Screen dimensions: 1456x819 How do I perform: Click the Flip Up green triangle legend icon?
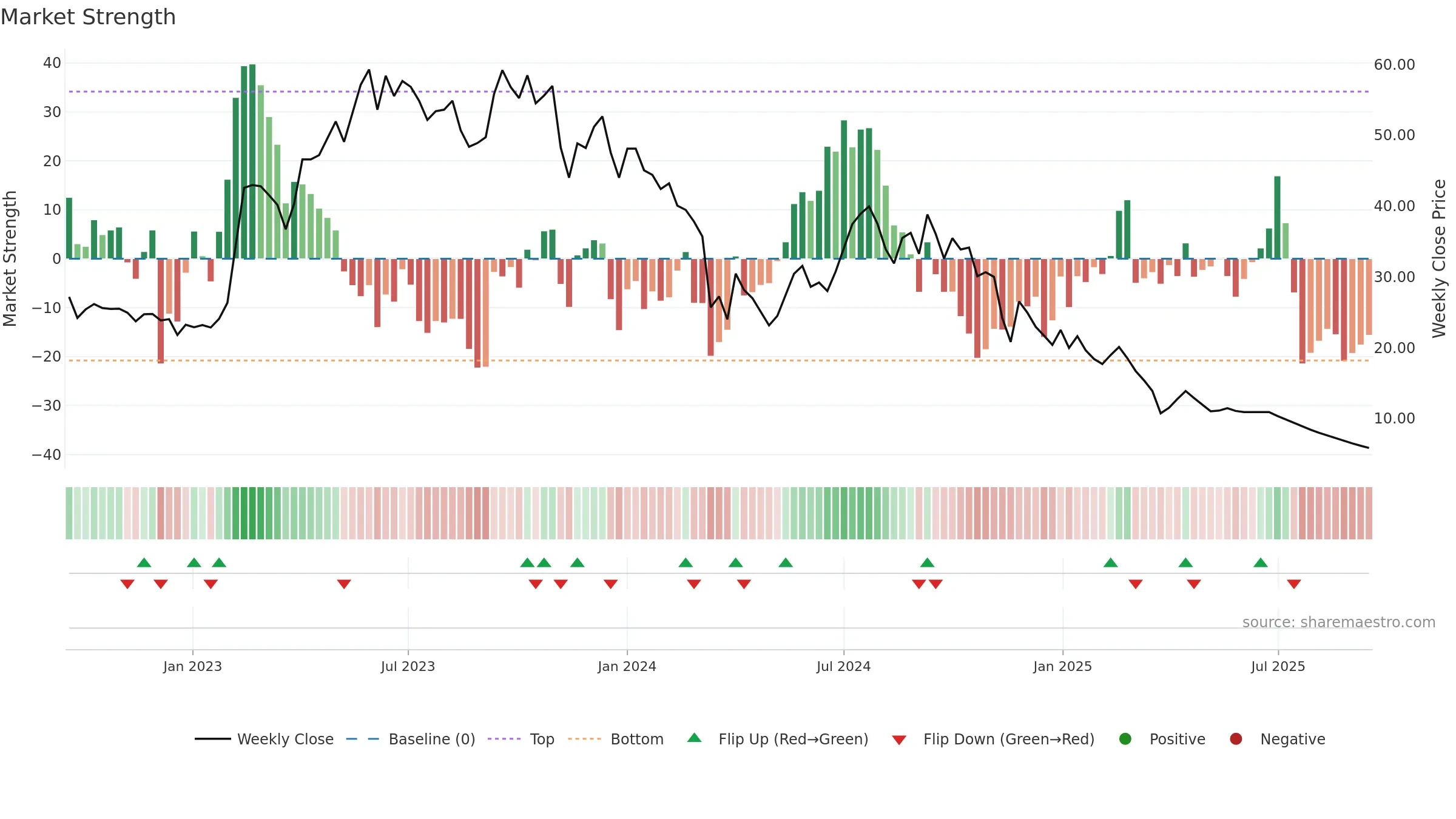click(695, 738)
